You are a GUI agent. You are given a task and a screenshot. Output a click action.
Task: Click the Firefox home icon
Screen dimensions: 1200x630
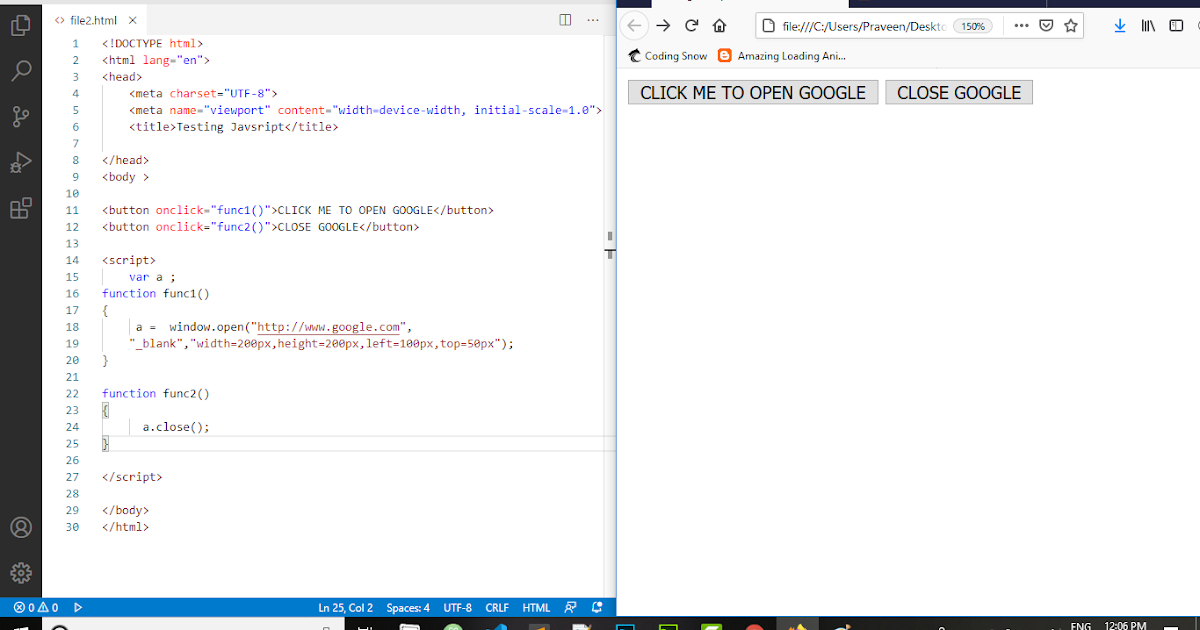pos(719,25)
